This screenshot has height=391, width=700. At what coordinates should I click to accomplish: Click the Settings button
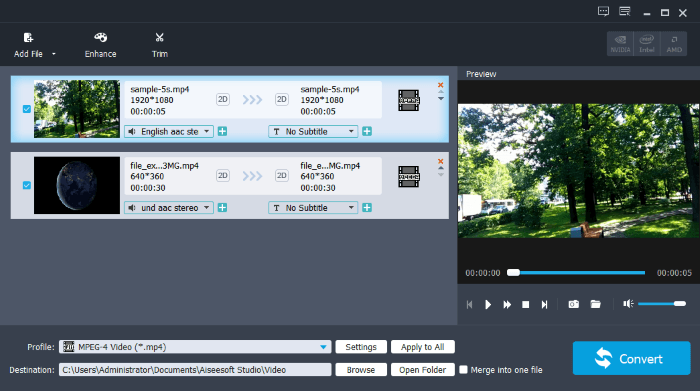361,347
